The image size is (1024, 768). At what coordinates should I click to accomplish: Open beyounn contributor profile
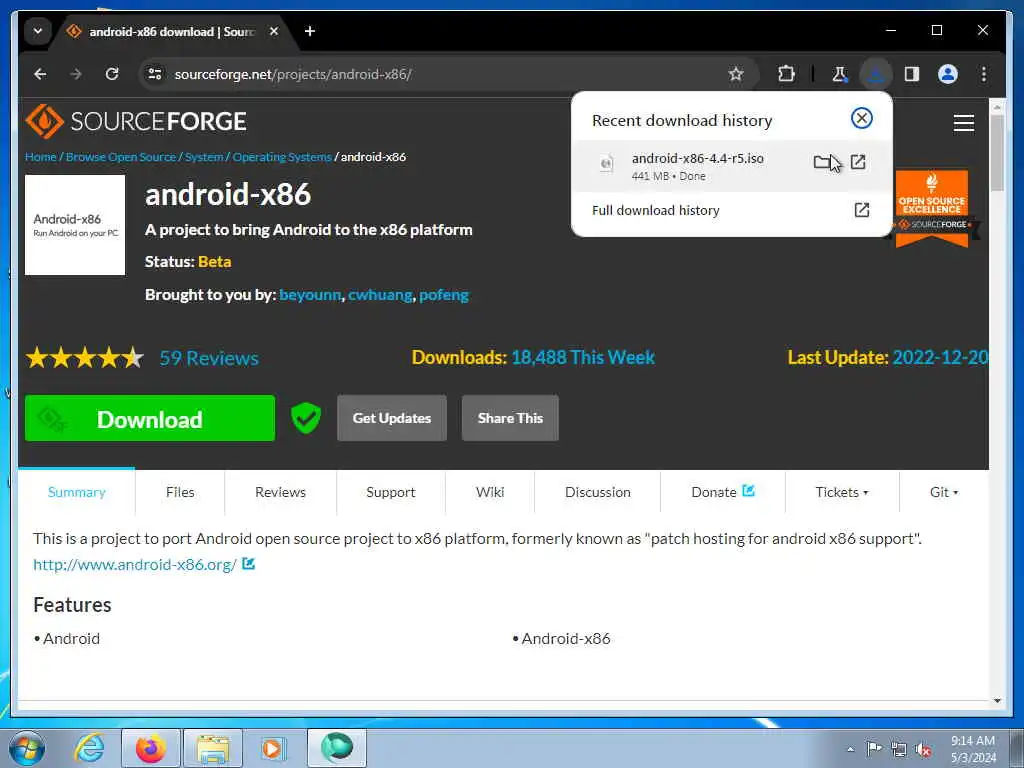click(310, 295)
